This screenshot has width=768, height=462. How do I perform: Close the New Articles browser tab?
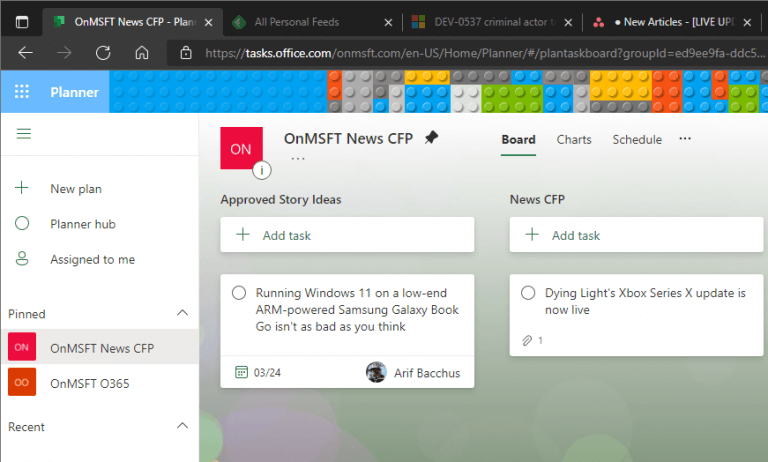pyautogui.click(x=747, y=23)
